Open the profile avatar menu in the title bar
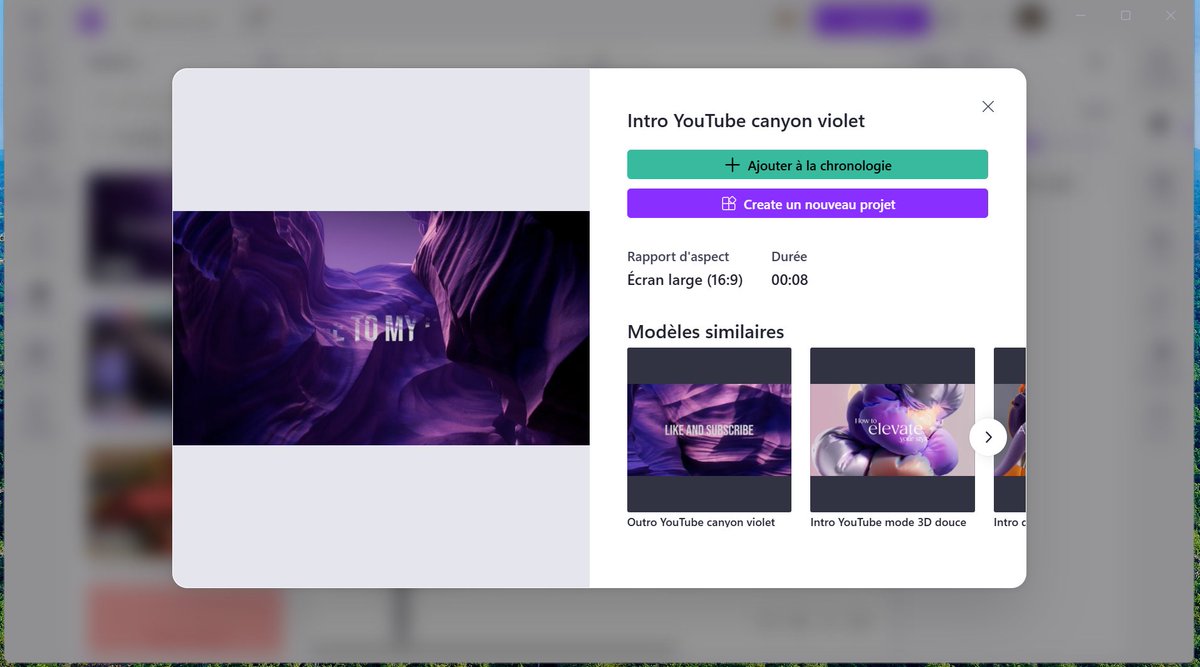Viewport: 1200px width, 667px height. 1030,18
